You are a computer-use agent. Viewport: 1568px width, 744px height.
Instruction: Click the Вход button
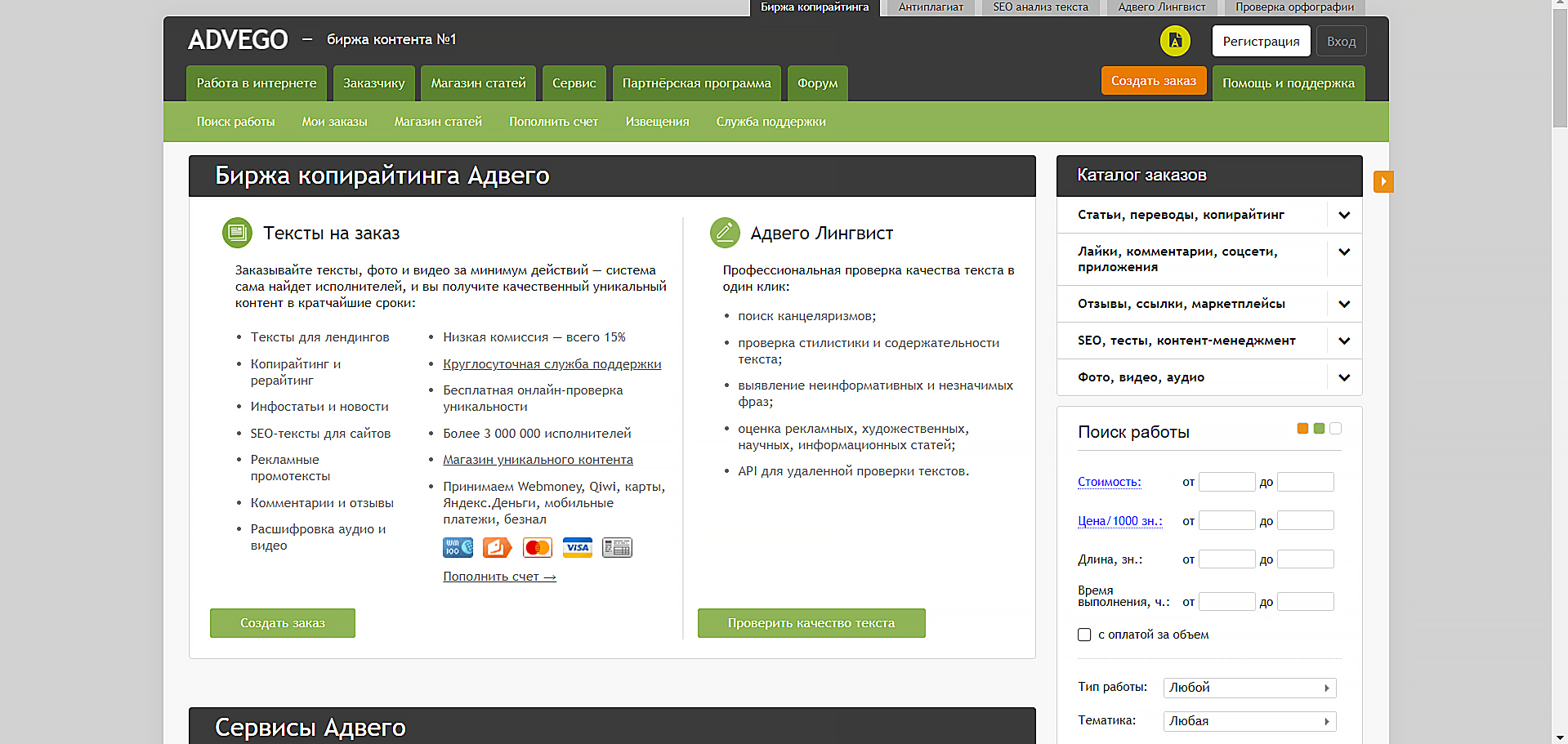(x=1342, y=41)
